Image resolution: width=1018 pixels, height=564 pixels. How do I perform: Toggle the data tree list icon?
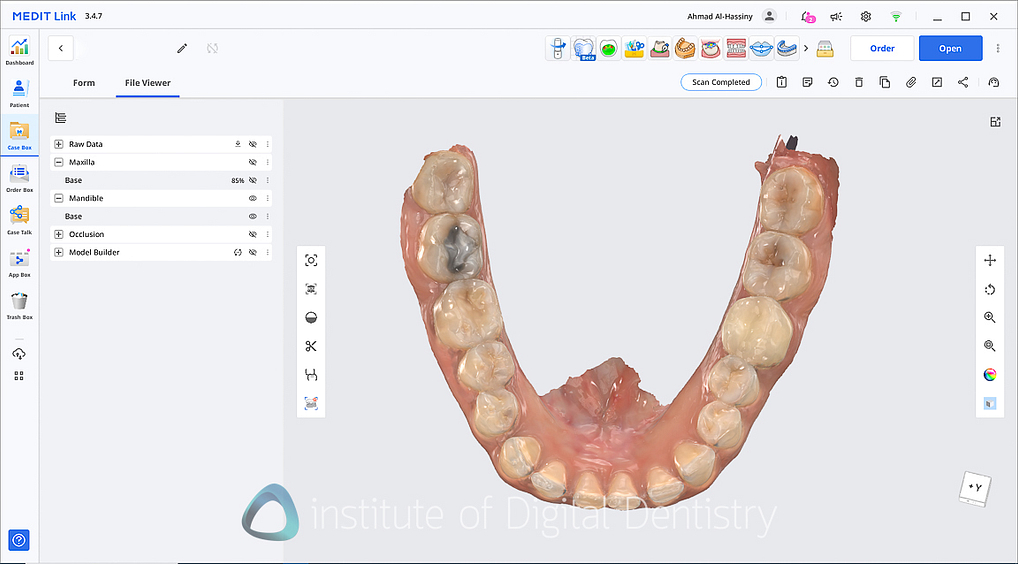(x=60, y=117)
